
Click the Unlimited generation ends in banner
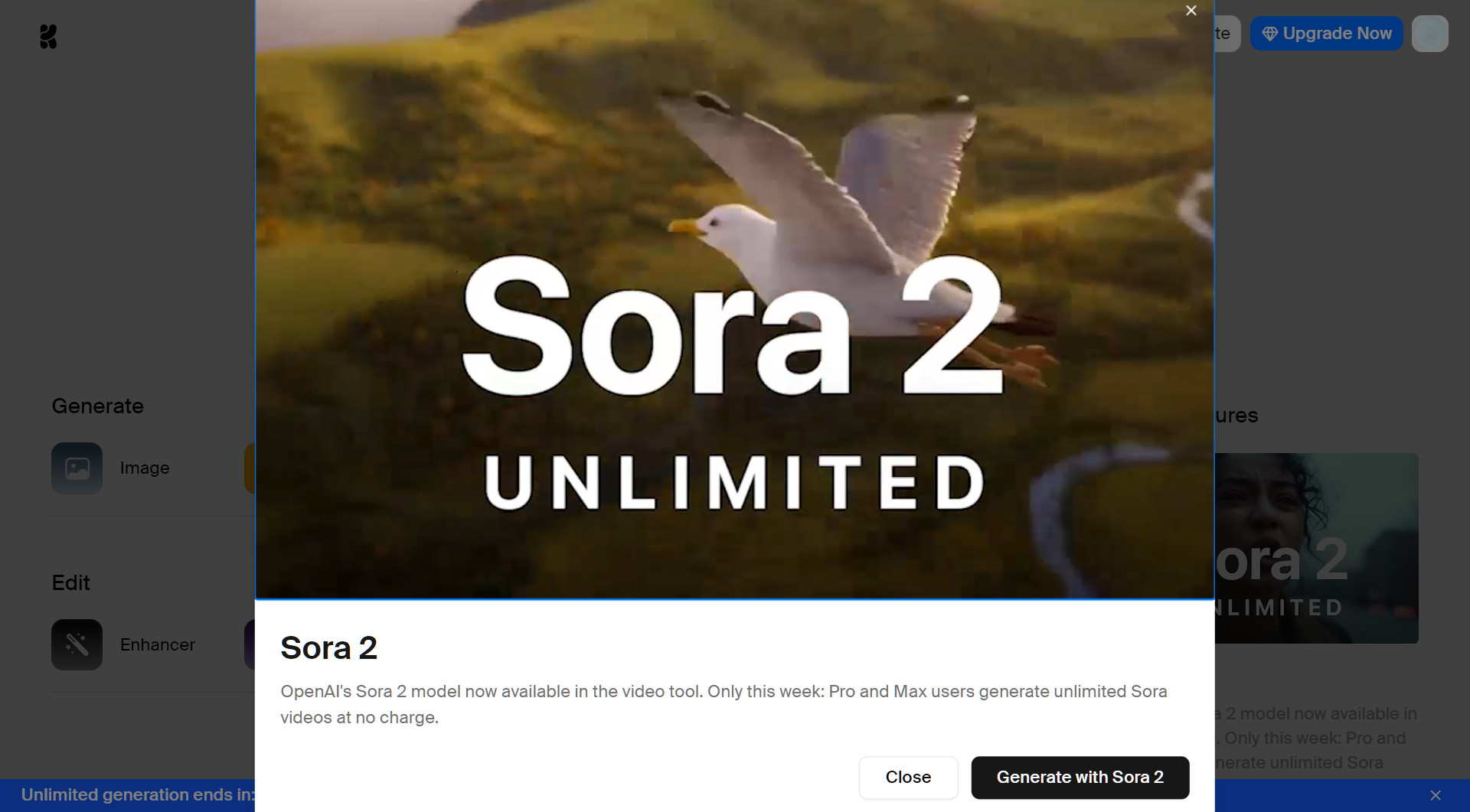[138, 795]
